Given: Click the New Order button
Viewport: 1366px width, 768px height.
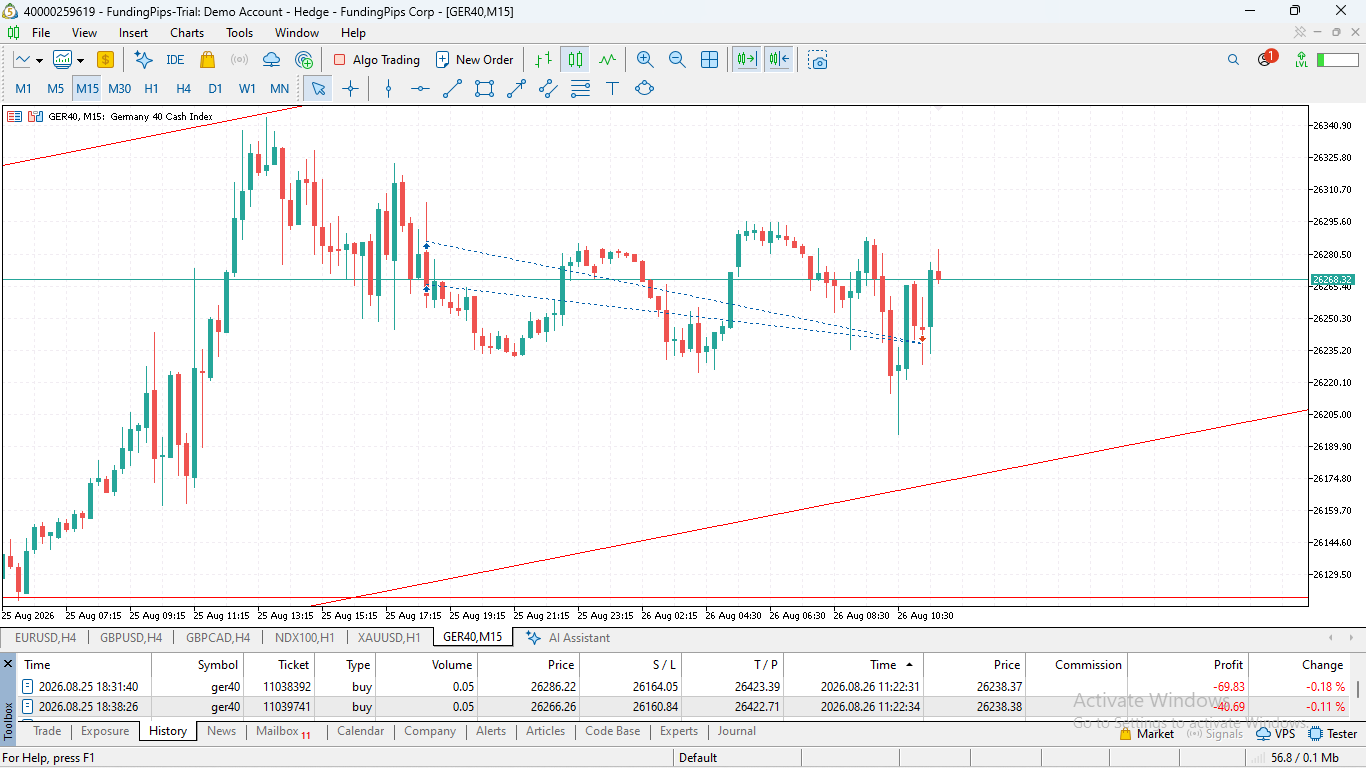Looking at the screenshot, I should click(x=475, y=60).
